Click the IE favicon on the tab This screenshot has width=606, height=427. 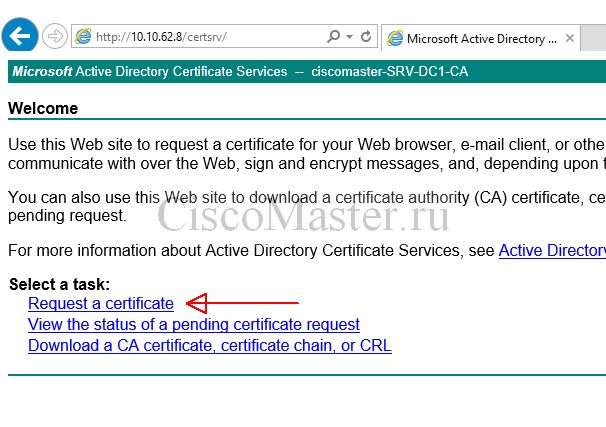(395, 38)
